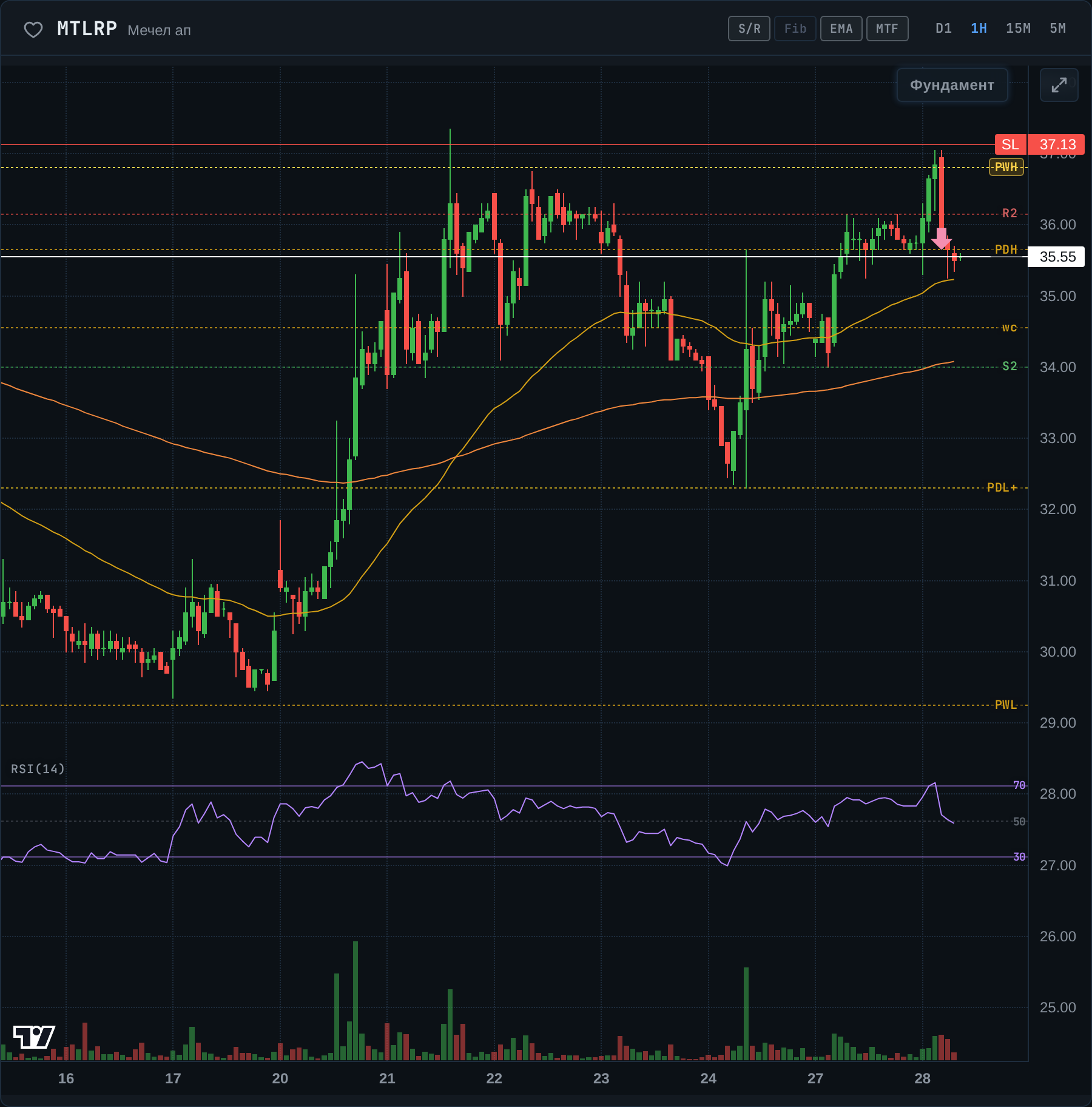This screenshot has height=1107, width=1092.
Task: Toggle the Fib overlay
Action: click(x=795, y=29)
